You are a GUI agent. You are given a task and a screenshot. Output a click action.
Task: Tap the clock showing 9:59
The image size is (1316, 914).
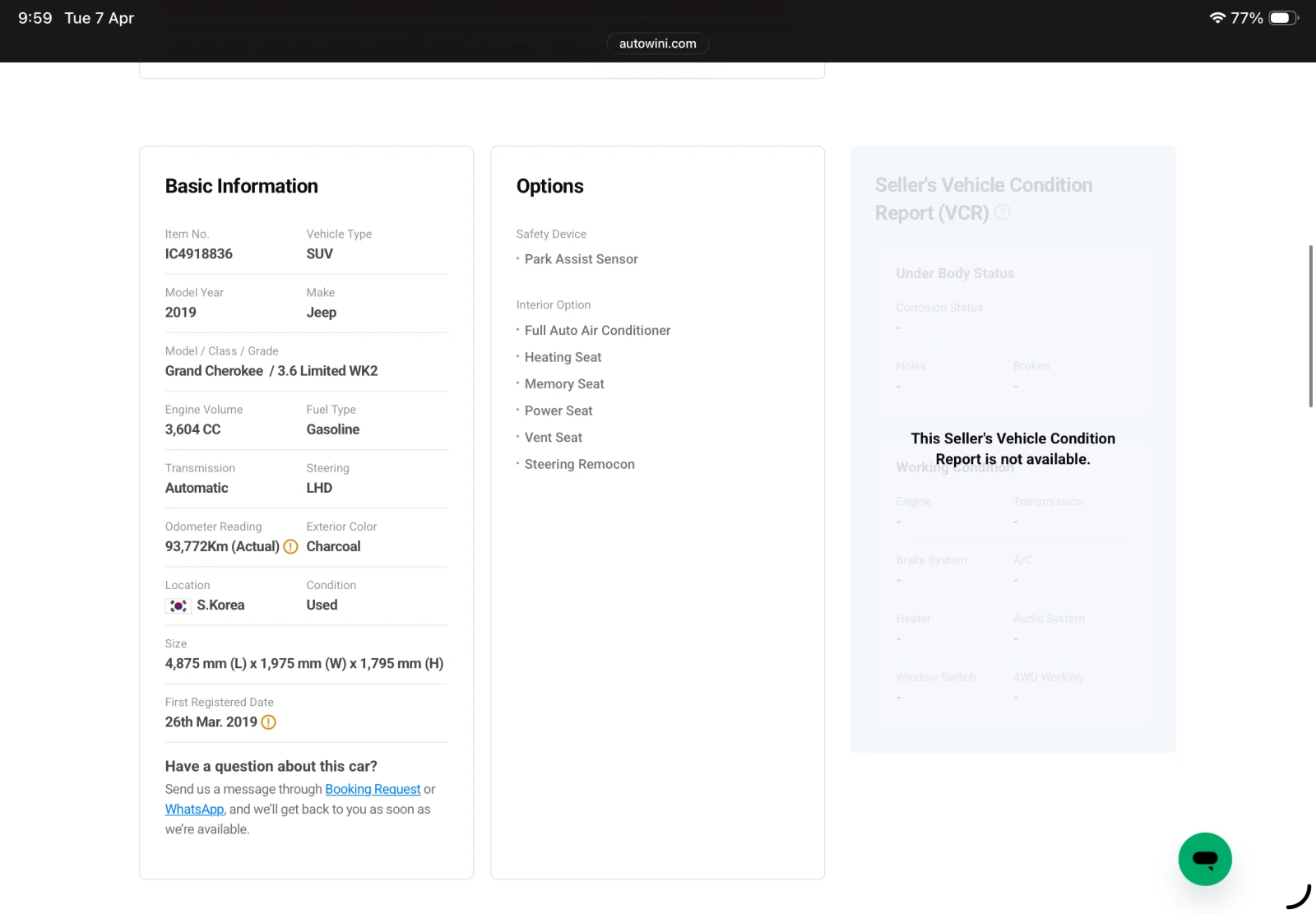pyautogui.click(x=35, y=18)
